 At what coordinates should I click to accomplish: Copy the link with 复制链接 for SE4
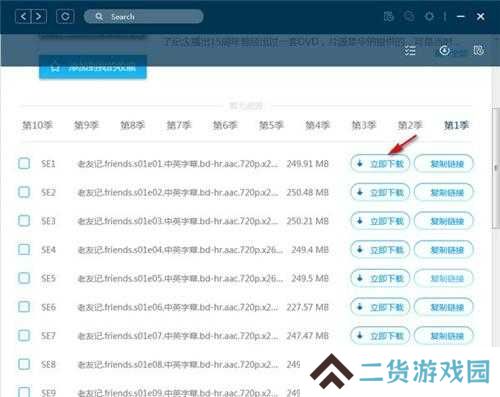coord(444,250)
